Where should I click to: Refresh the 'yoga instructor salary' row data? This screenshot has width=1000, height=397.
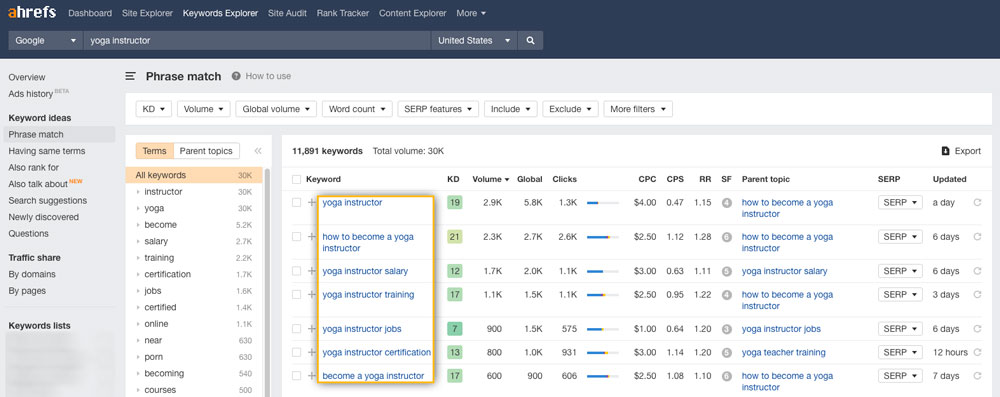point(977,271)
